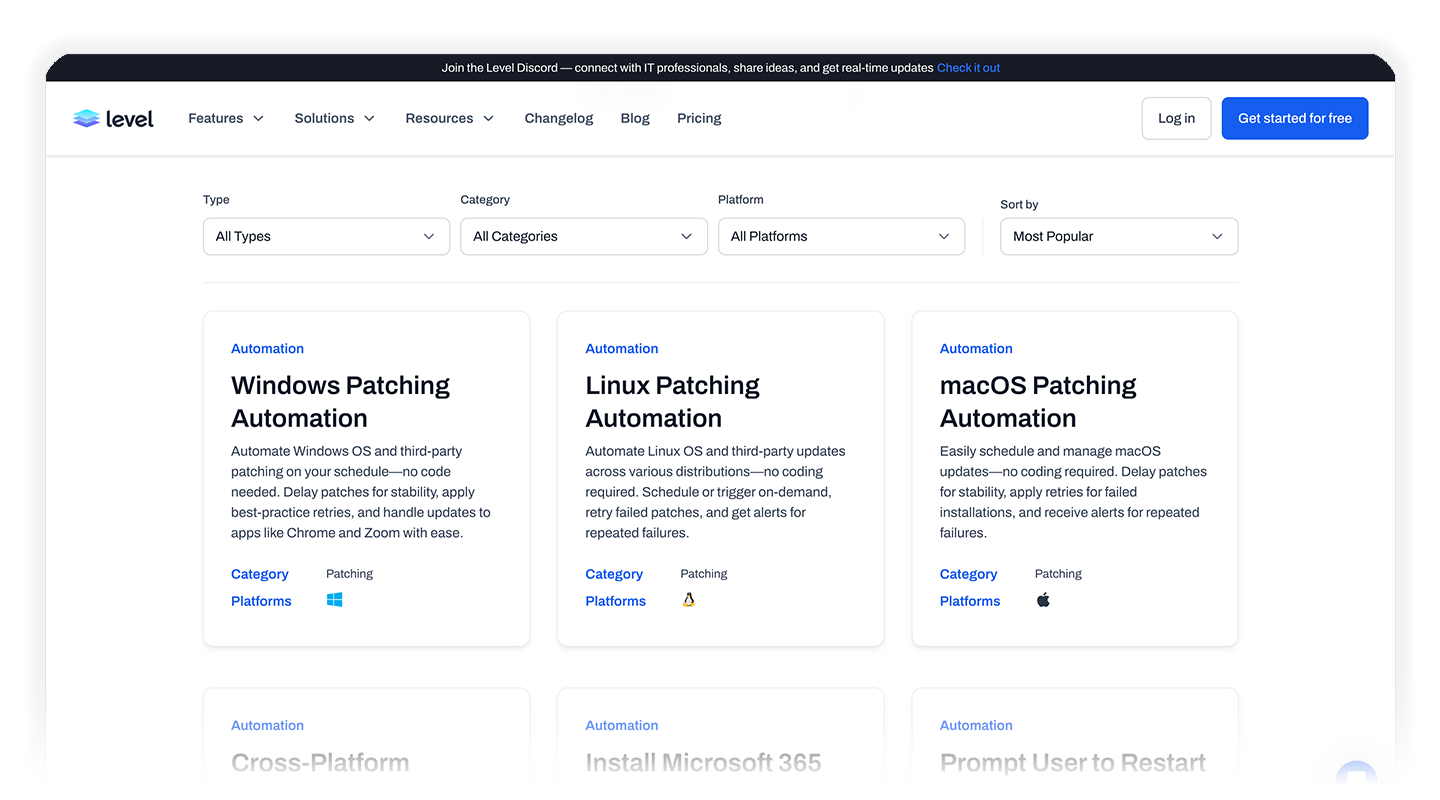Click the Windows platform icon in Windows Patching card
Image resolution: width=1440 pixels, height=800 pixels.
pyautogui.click(x=335, y=600)
